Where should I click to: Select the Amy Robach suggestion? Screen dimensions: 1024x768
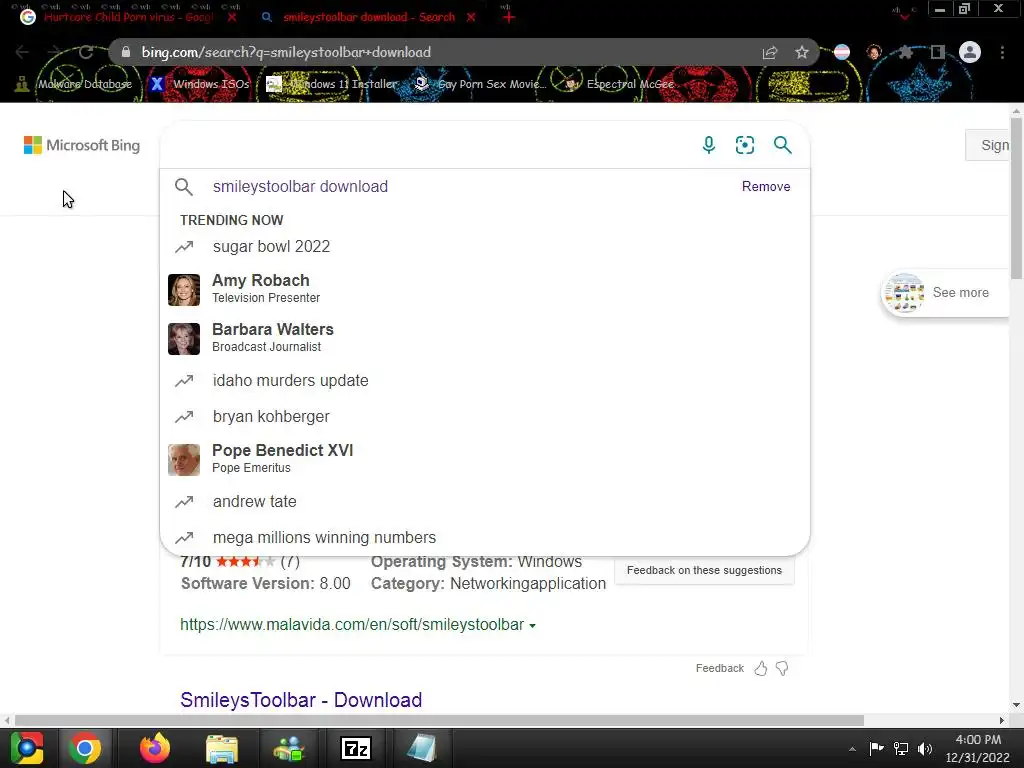pyautogui.click(x=485, y=289)
